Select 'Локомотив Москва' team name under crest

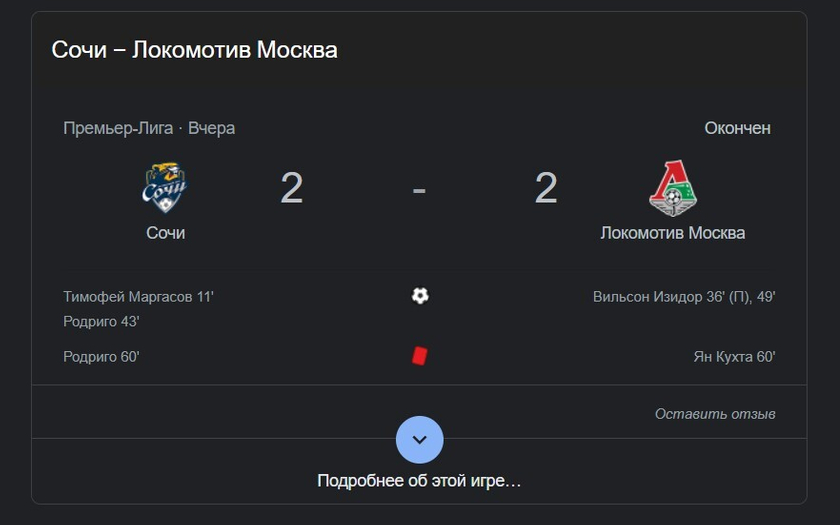(673, 233)
